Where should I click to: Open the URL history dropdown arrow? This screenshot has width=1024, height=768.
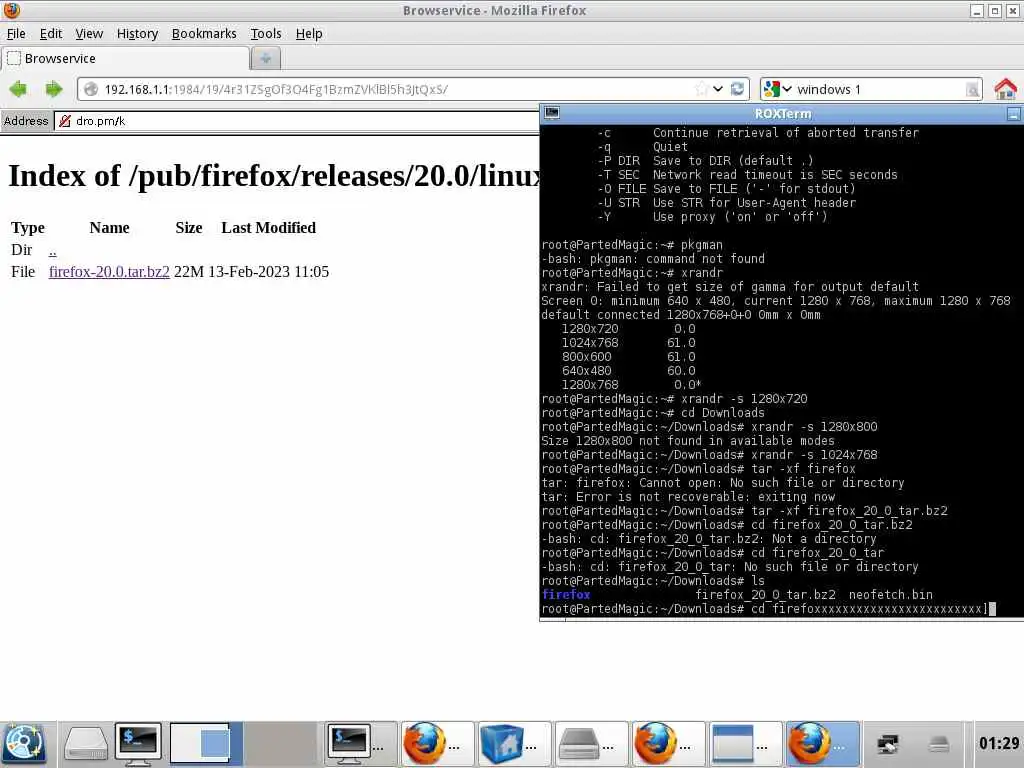(718, 89)
